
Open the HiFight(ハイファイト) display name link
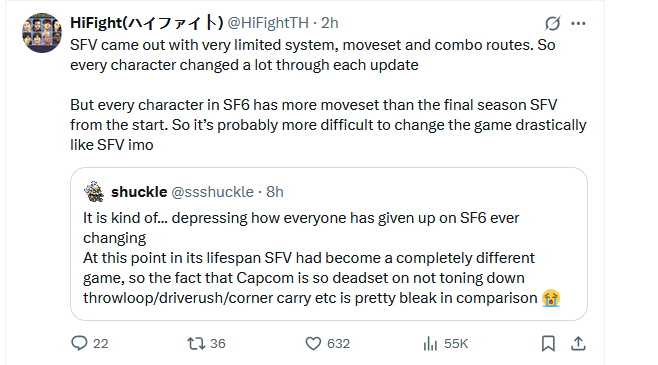(146, 23)
